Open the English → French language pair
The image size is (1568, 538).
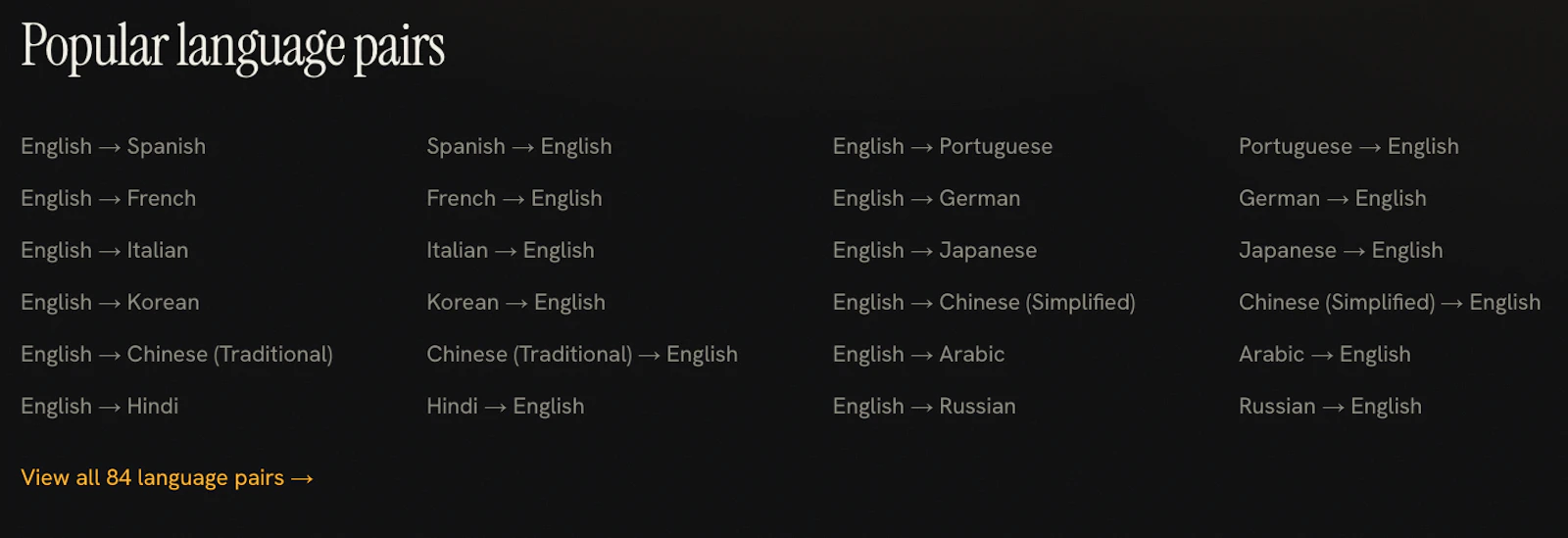[109, 198]
